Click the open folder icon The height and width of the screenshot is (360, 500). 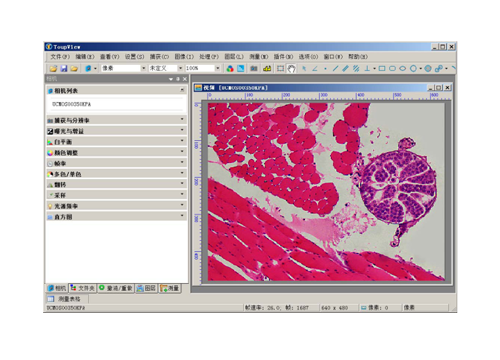tap(53, 68)
